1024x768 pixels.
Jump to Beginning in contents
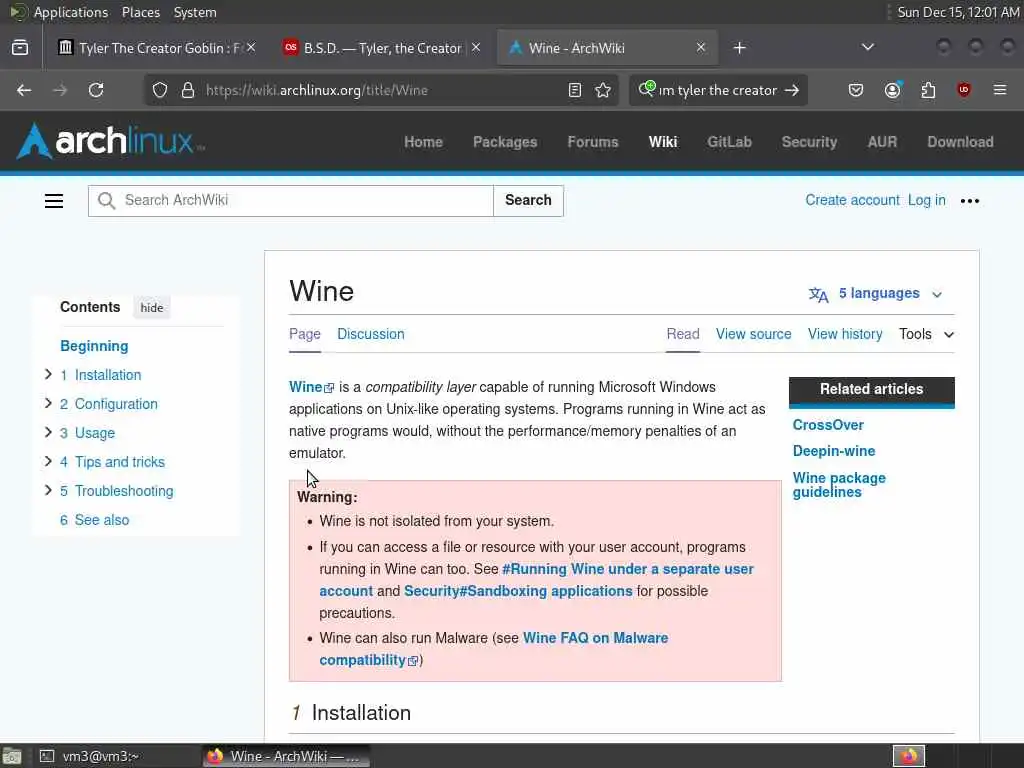pyautogui.click(x=94, y=346)
